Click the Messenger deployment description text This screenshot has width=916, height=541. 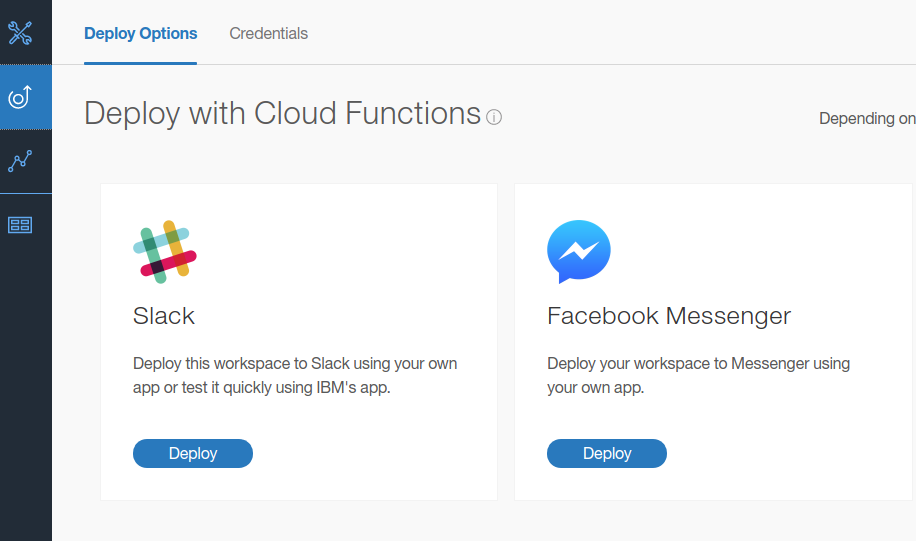coord(698,375)
